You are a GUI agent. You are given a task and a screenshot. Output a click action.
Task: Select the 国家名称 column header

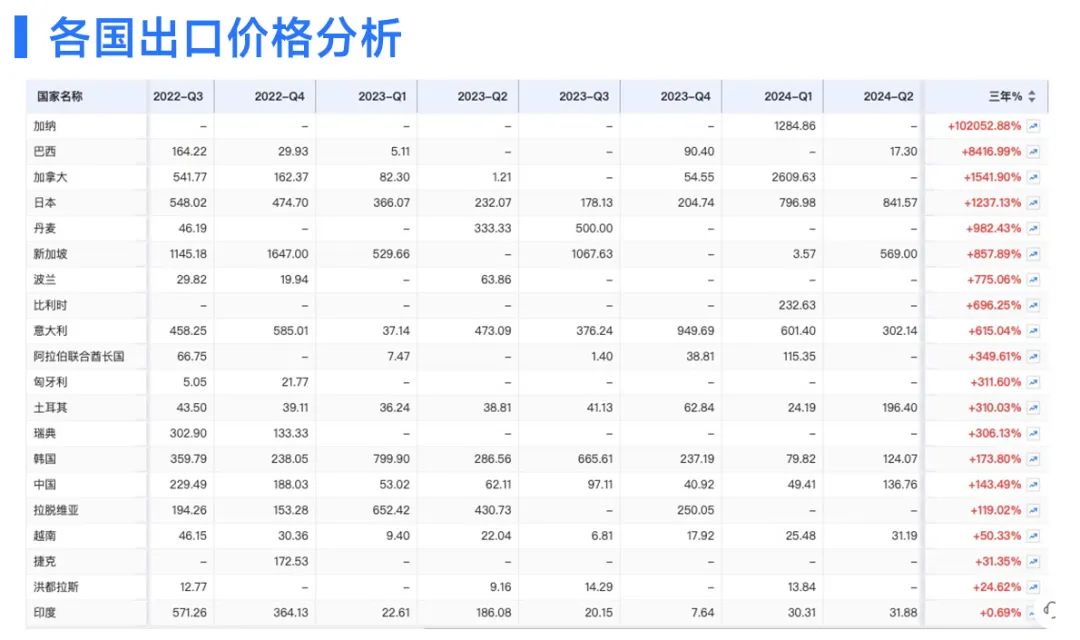pyautogui.click(x=62, y=95)
